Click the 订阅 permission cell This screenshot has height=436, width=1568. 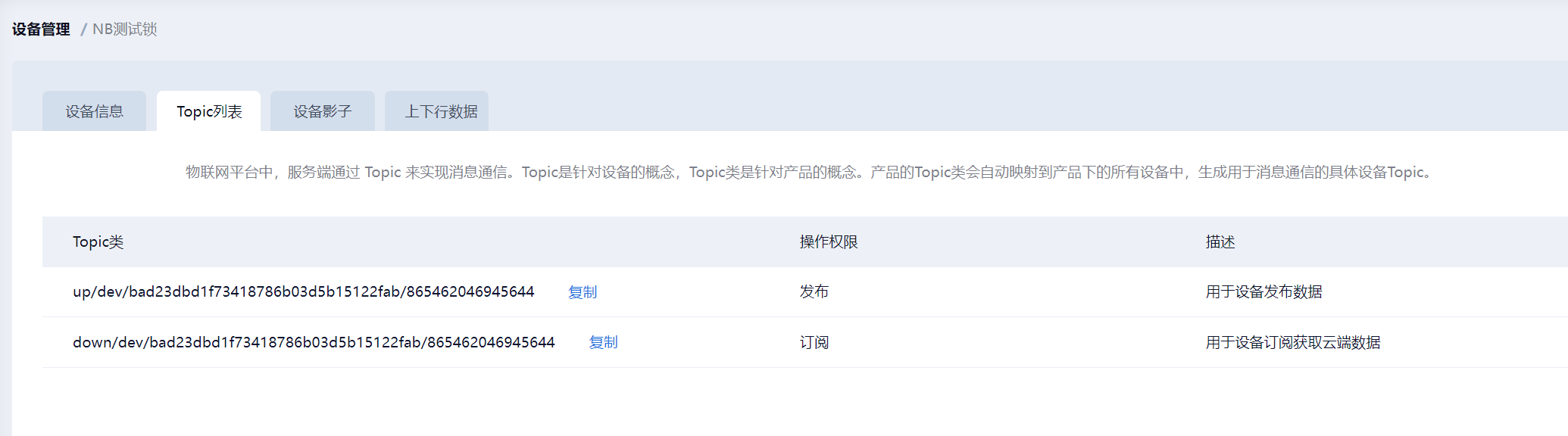[x=814, y=343]
